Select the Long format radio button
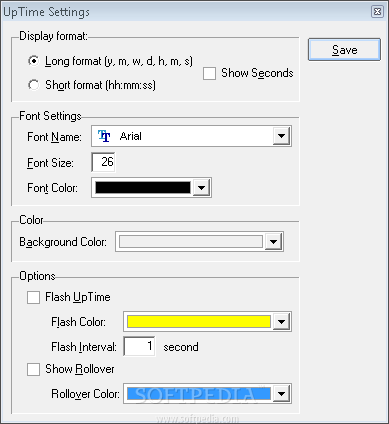 (x=33, y=61)
